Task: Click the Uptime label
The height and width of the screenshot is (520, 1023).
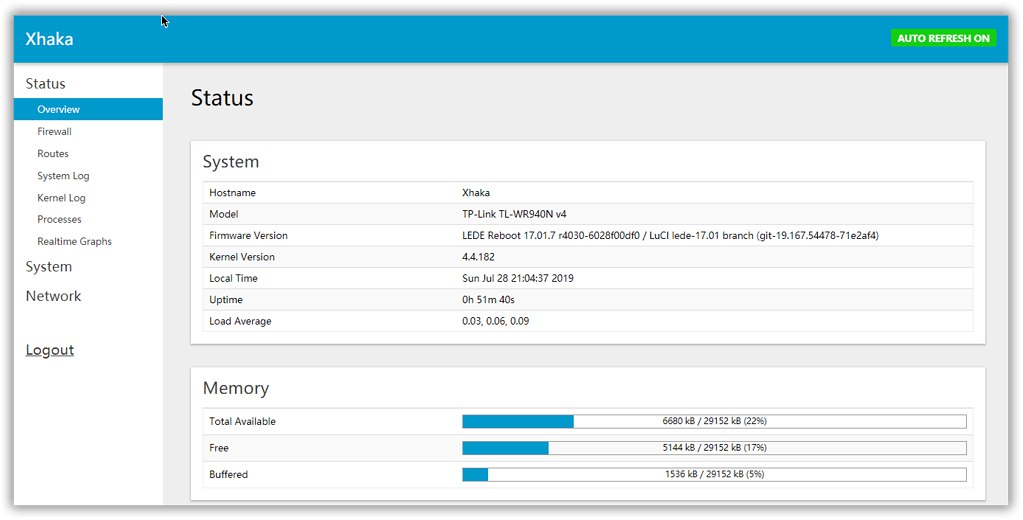Action: [226, 299]
